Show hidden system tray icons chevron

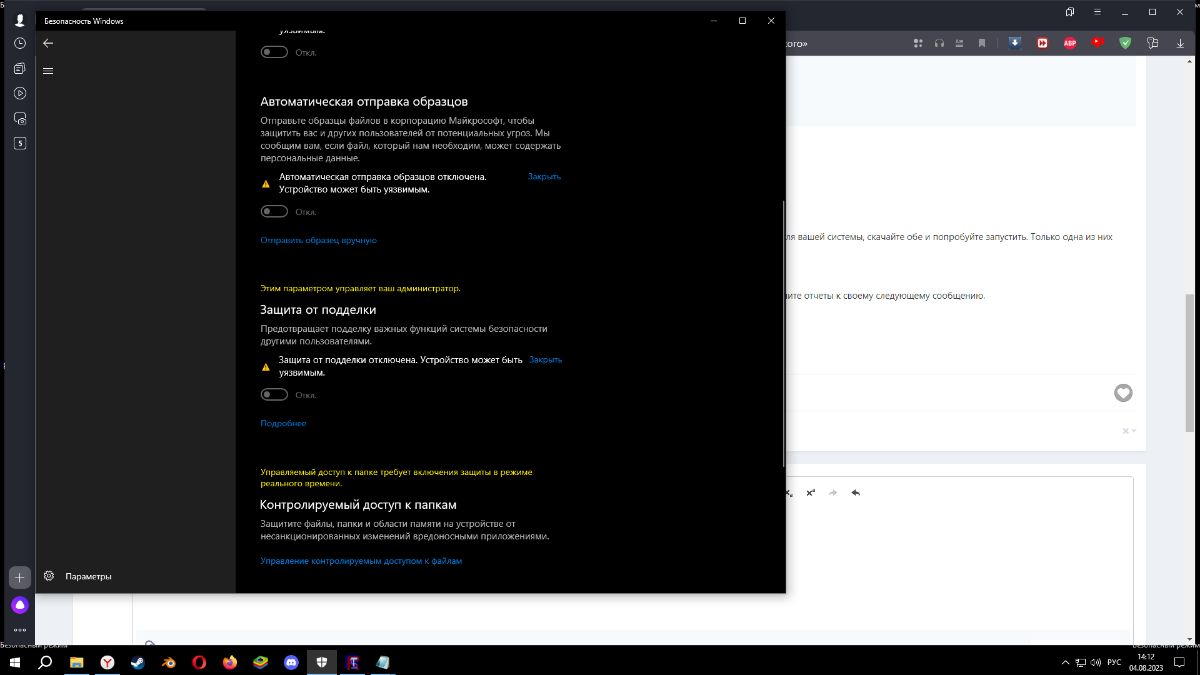1065,662
